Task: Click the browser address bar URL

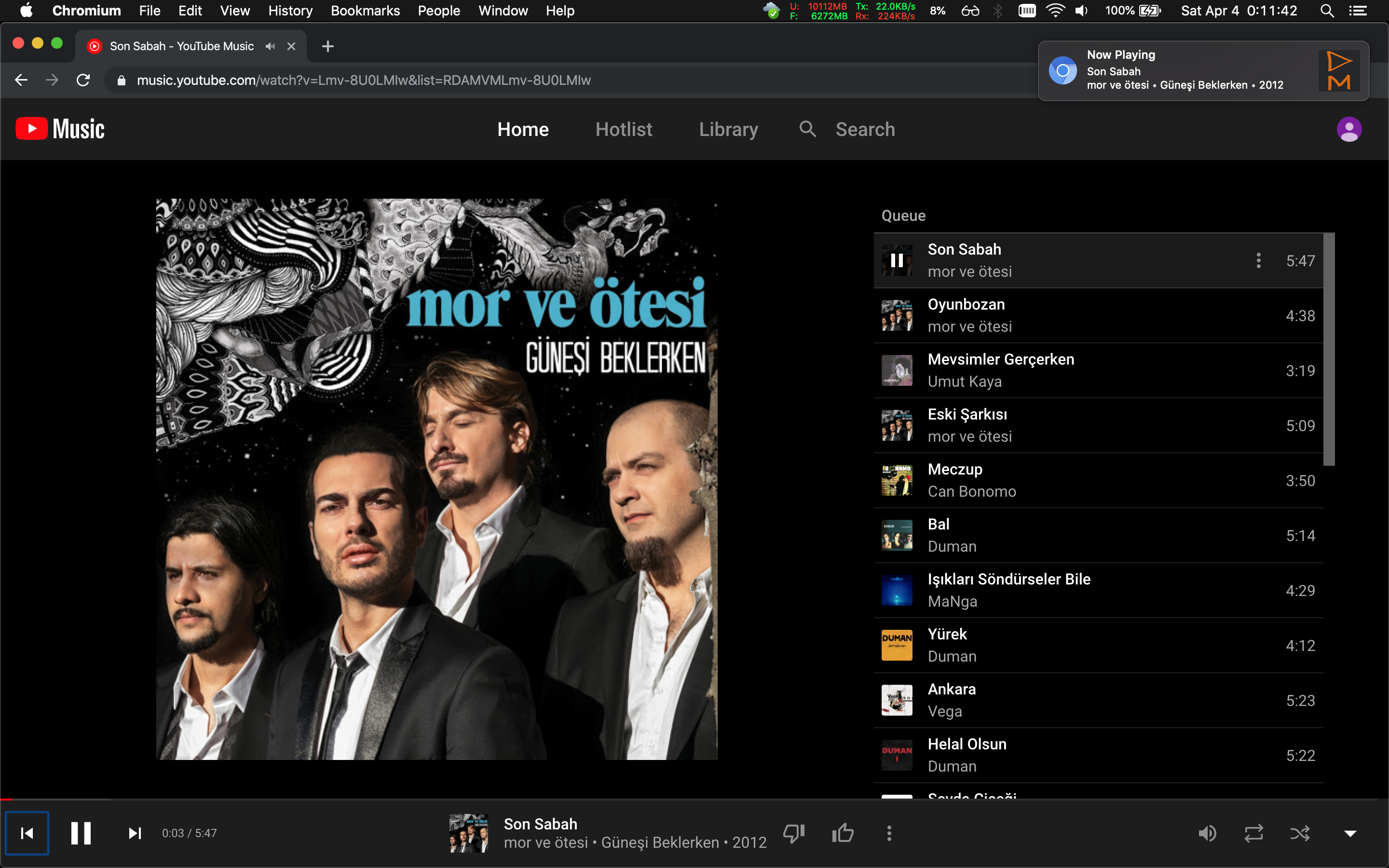Action: click(x=363, y=81)
